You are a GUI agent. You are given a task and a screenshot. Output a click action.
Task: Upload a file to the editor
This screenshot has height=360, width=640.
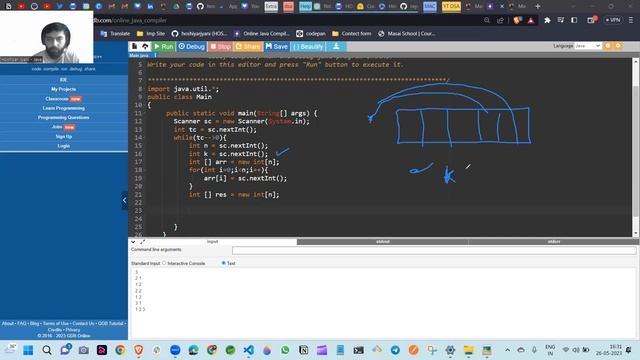click(x=145, y=47)
